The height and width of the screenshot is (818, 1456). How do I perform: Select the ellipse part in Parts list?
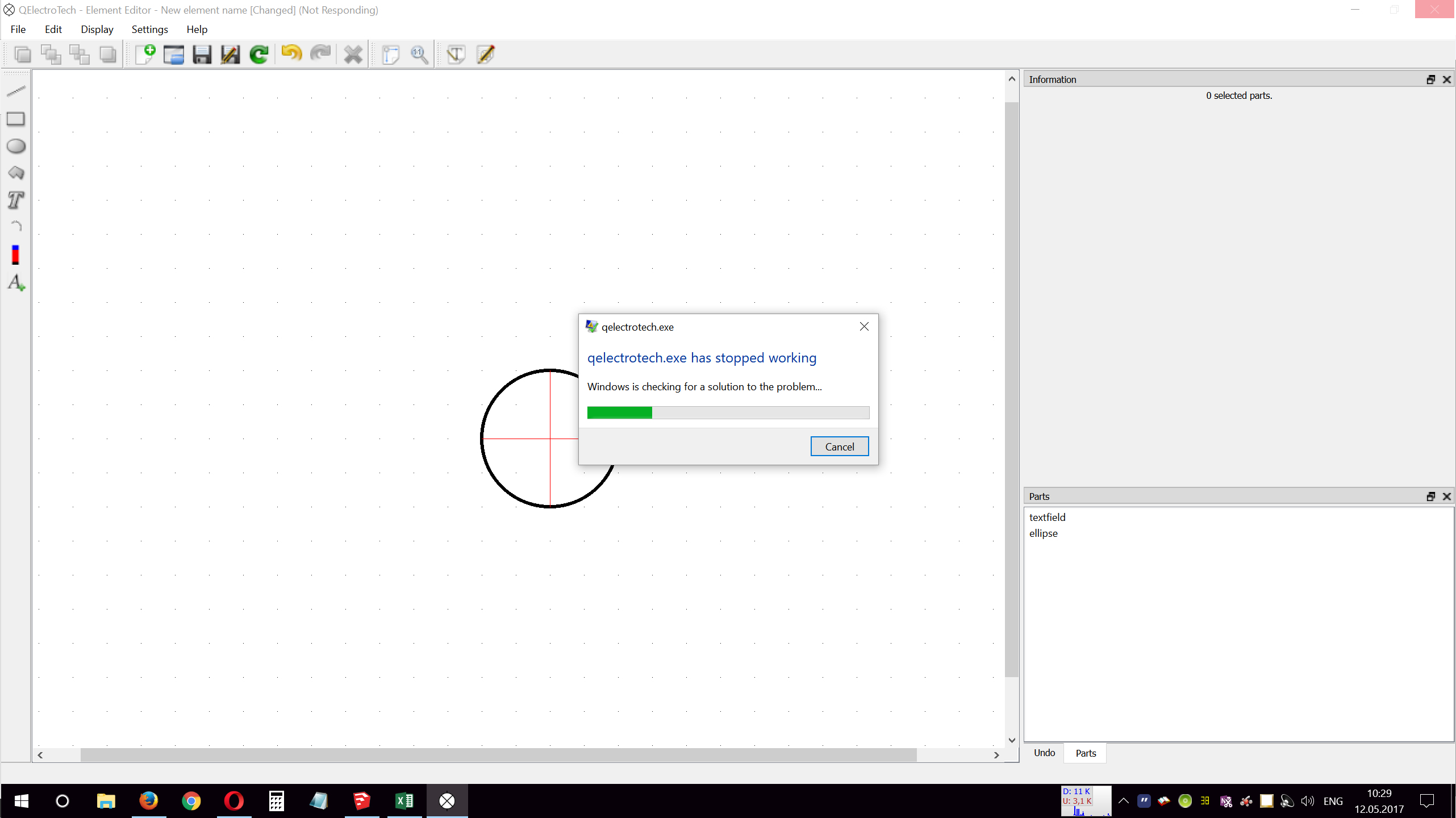tap(1044, 533)
